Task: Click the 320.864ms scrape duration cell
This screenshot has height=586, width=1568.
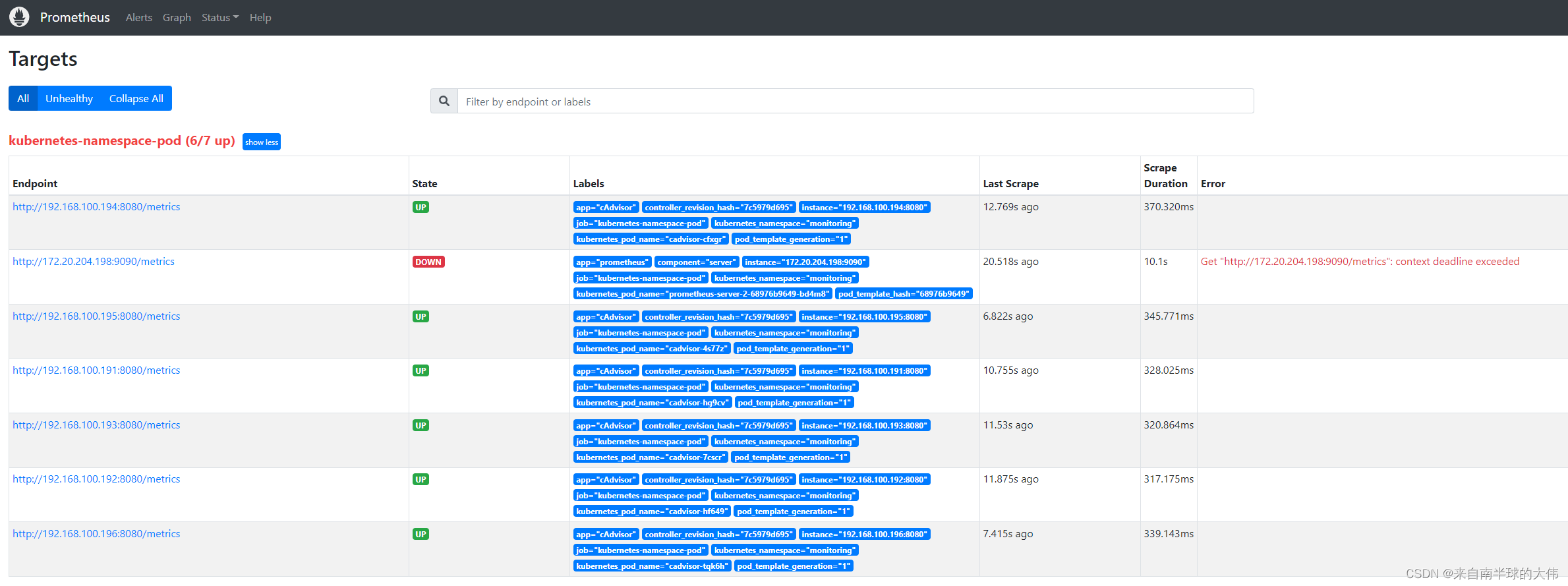Action: 1169,425
